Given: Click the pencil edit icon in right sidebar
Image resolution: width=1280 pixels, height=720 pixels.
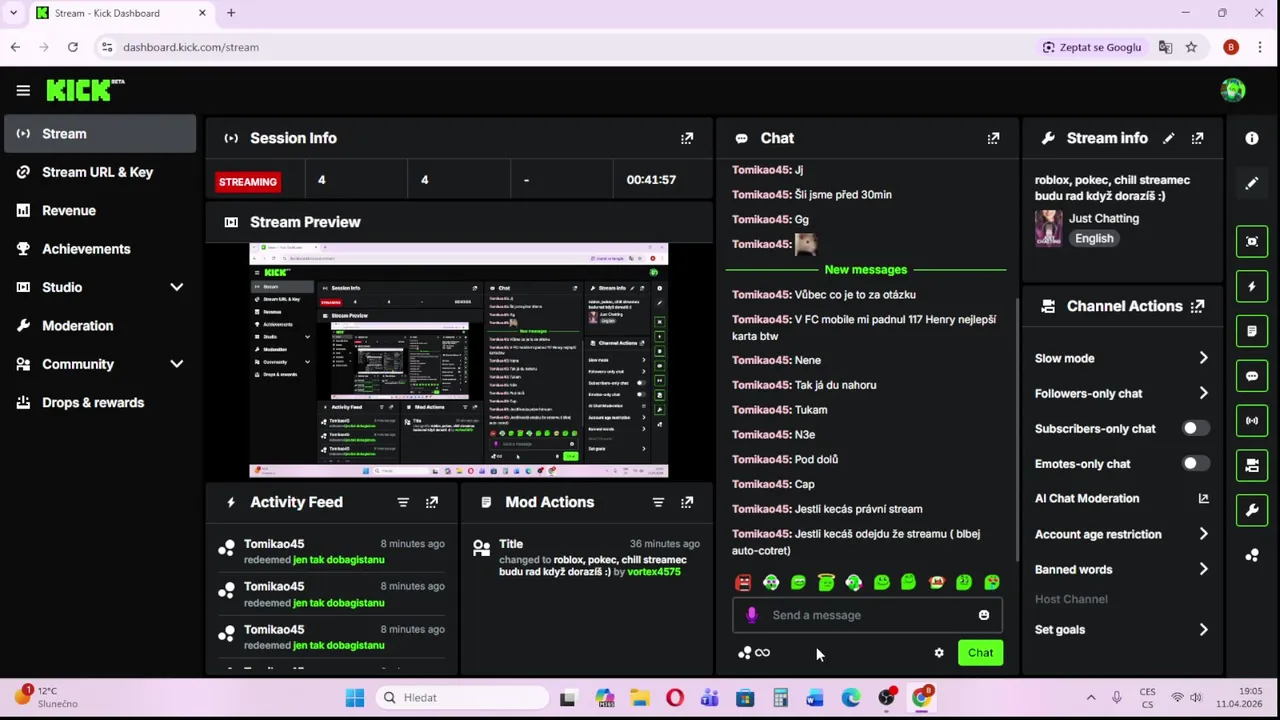Looking at the screenshot, I should coord(1252,184).
